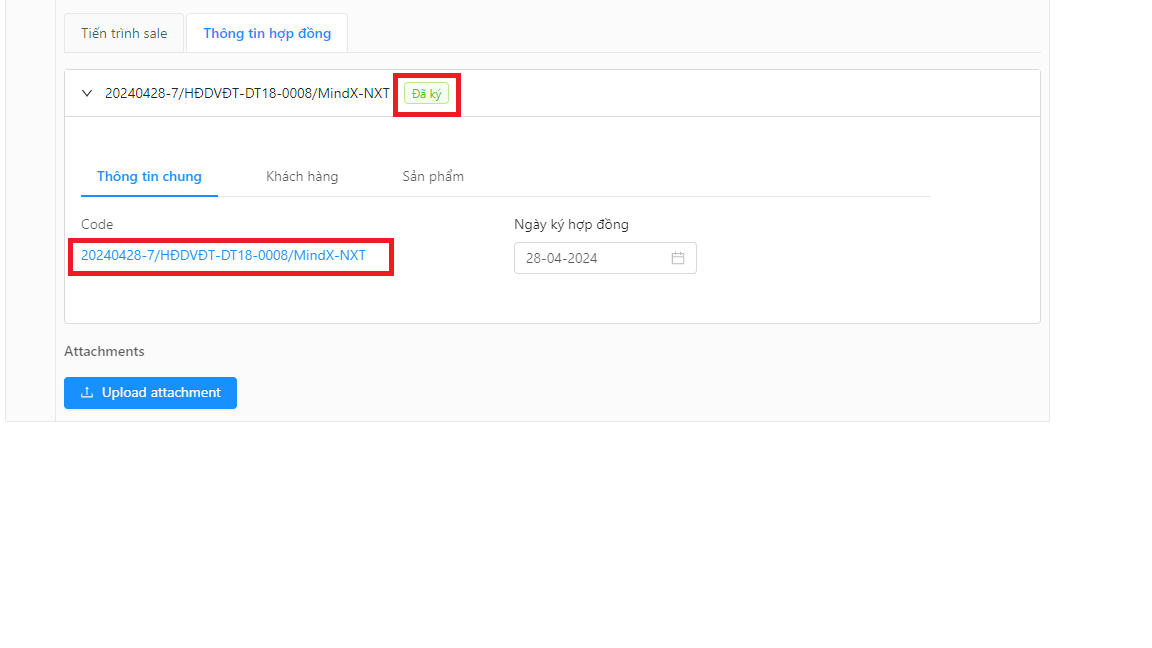The width and height of the screenshot is (1152, 648).
Task: Select the 'Thông tin hợp đồng' tab
Action: tap(267, 33)
